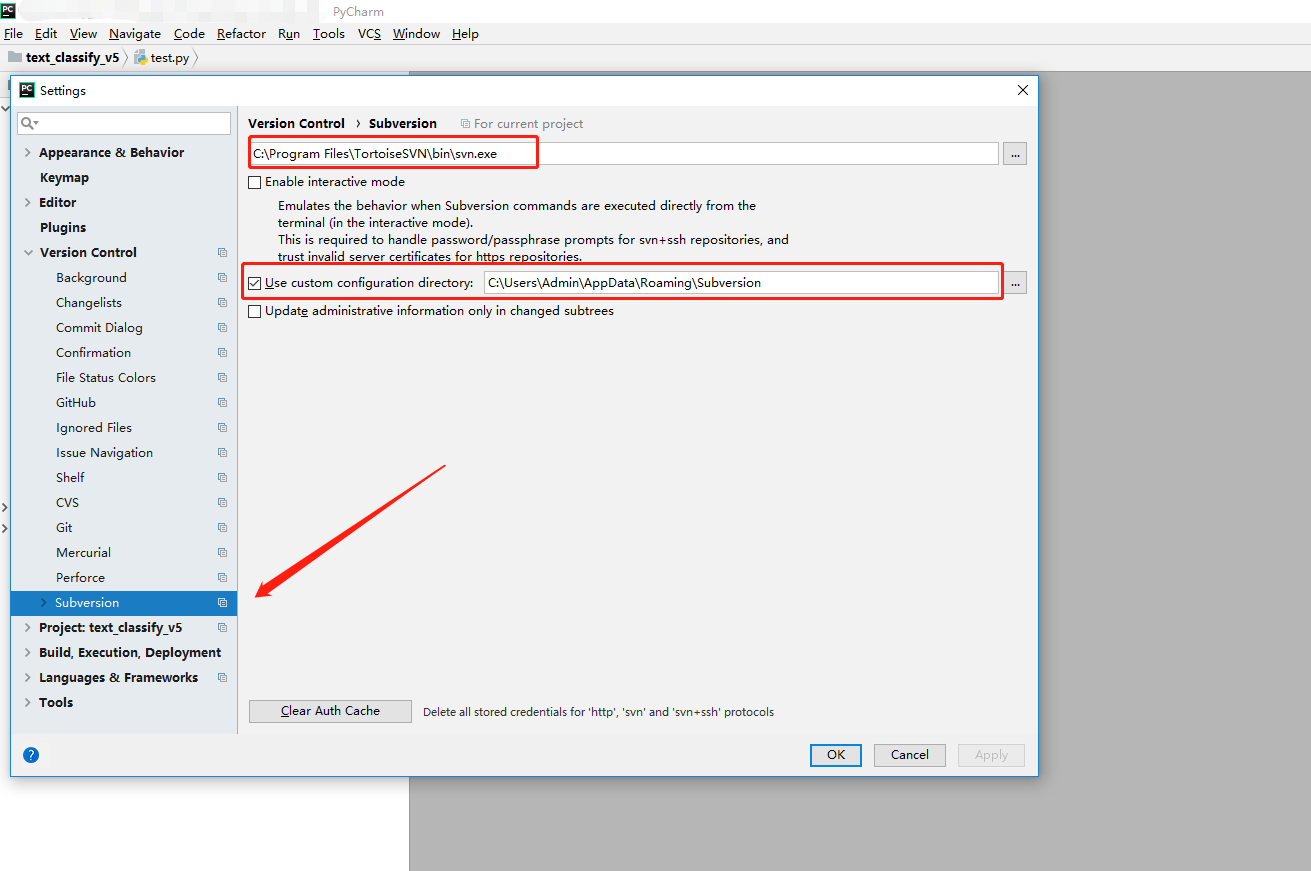The width and height of the screenshot is (1311, 871).
Task: Click the test.py file icon in breadcrumbs
Action: [x=139, y=57]
